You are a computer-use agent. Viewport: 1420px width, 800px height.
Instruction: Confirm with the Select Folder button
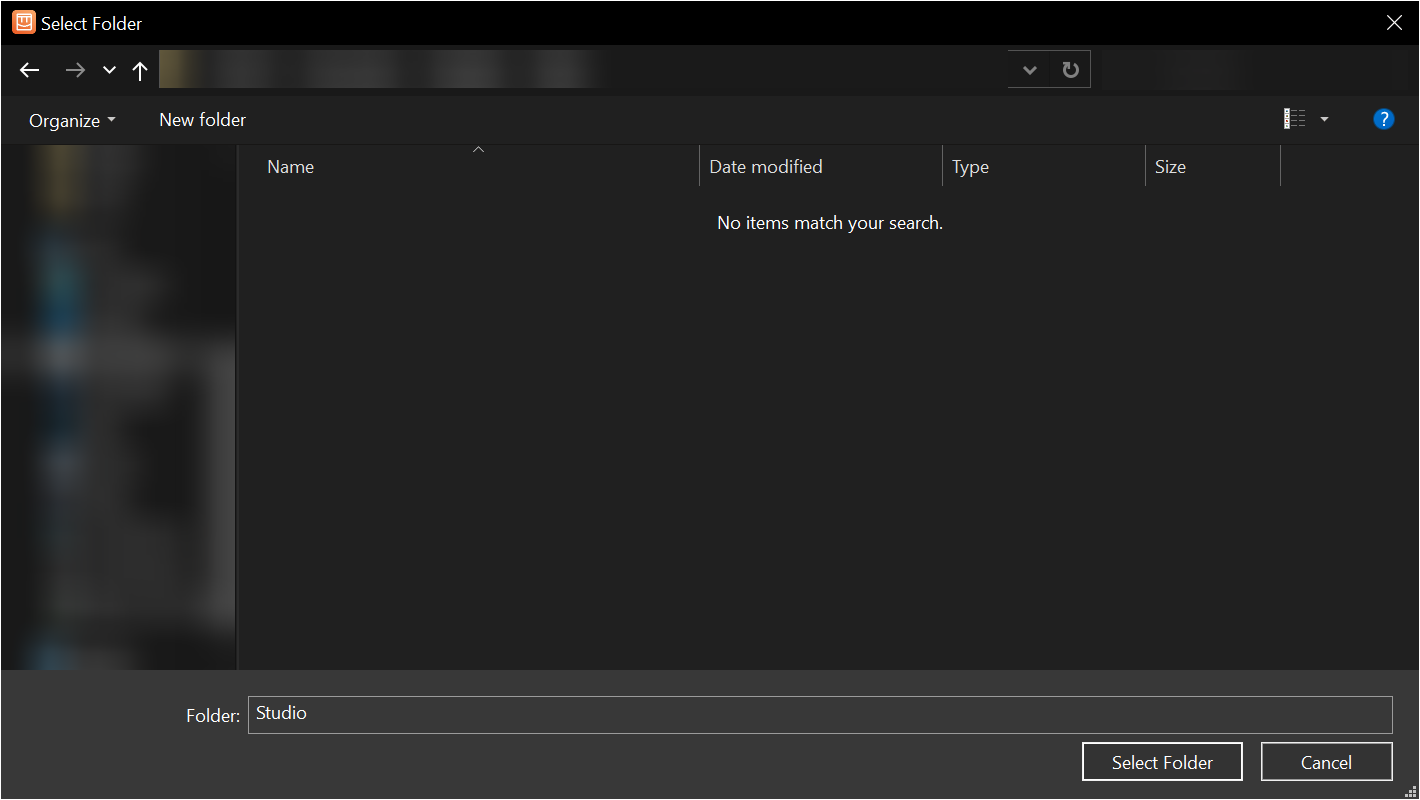1162,761
